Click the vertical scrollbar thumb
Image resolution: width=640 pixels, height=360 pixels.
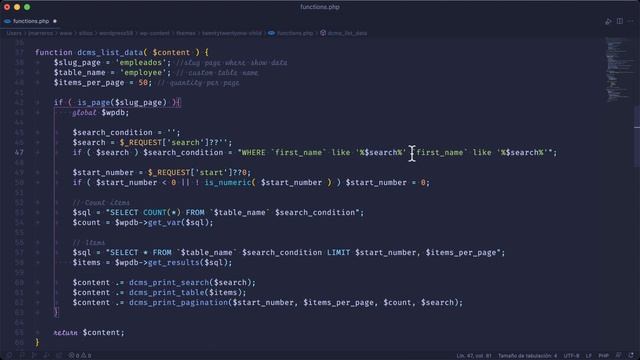tap(637, 137)
